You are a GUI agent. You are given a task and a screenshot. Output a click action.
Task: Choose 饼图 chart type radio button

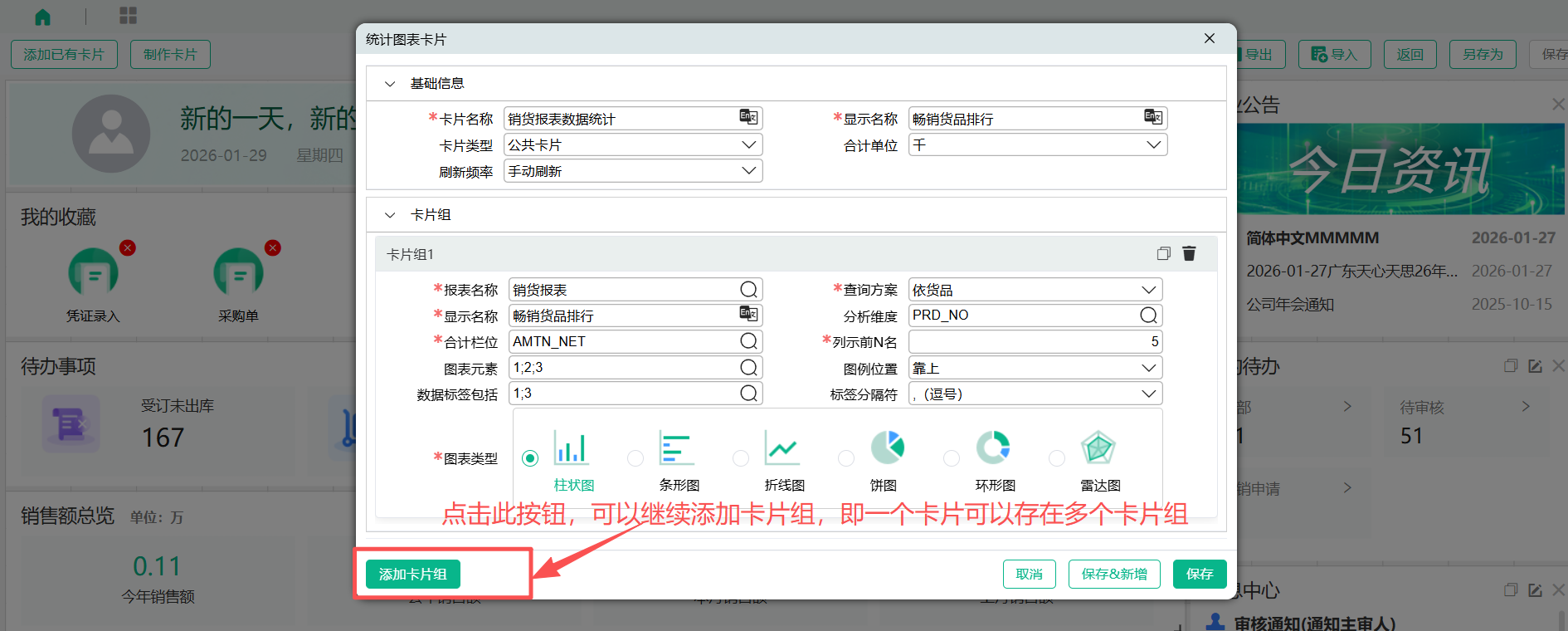pos(846,458)
